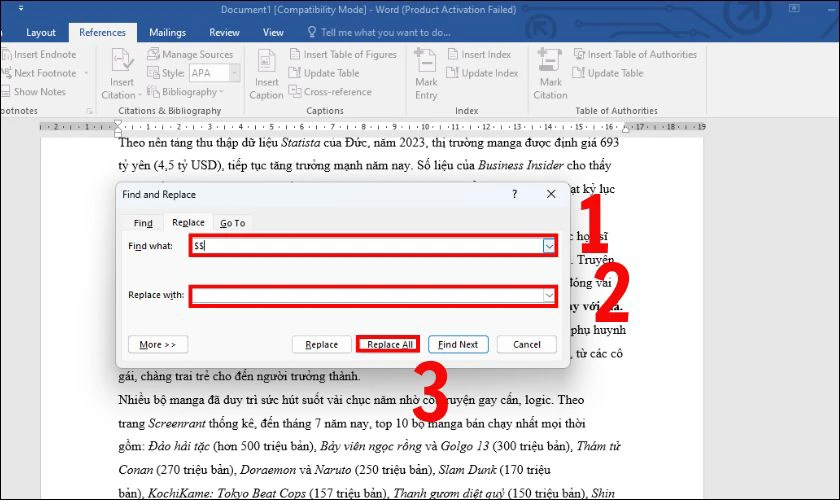Click the Insert Caption icon
Screen dimensions: 840x500
tap(266, 61)
